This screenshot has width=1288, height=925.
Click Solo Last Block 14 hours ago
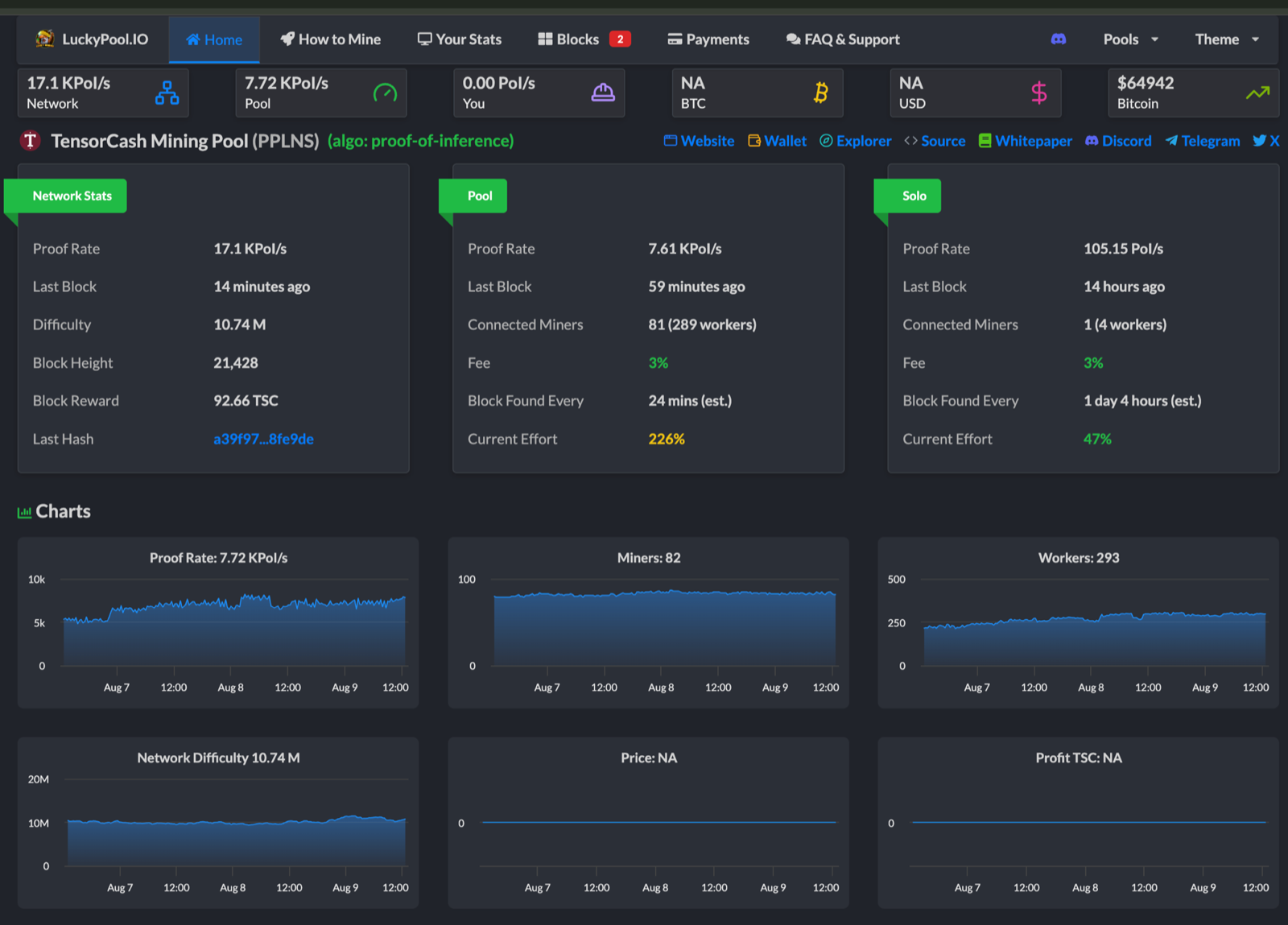tap(1124, 287)
